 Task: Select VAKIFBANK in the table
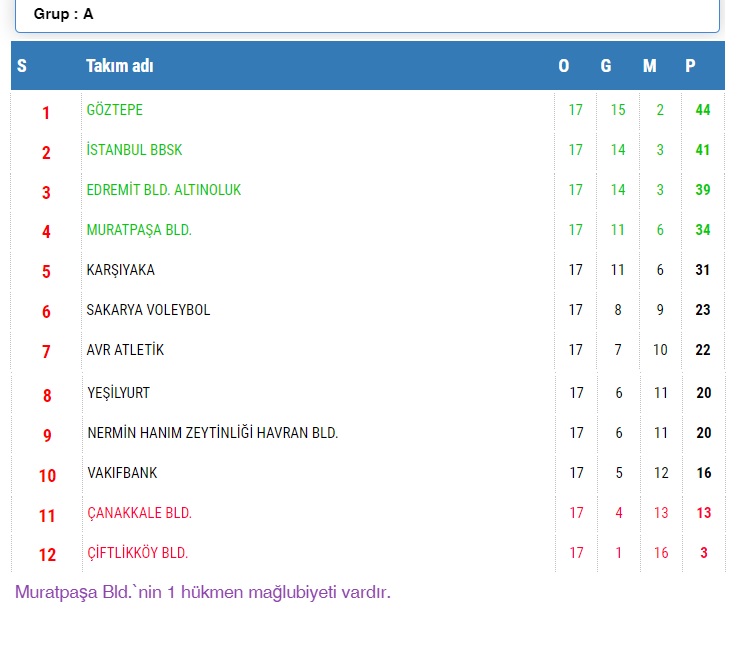[122, 473]
